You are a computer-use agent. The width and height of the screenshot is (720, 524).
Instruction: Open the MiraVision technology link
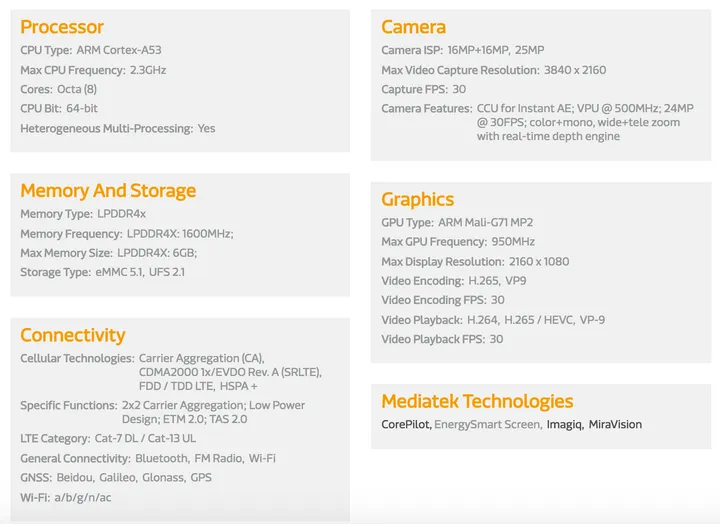[x=615, y=425]
